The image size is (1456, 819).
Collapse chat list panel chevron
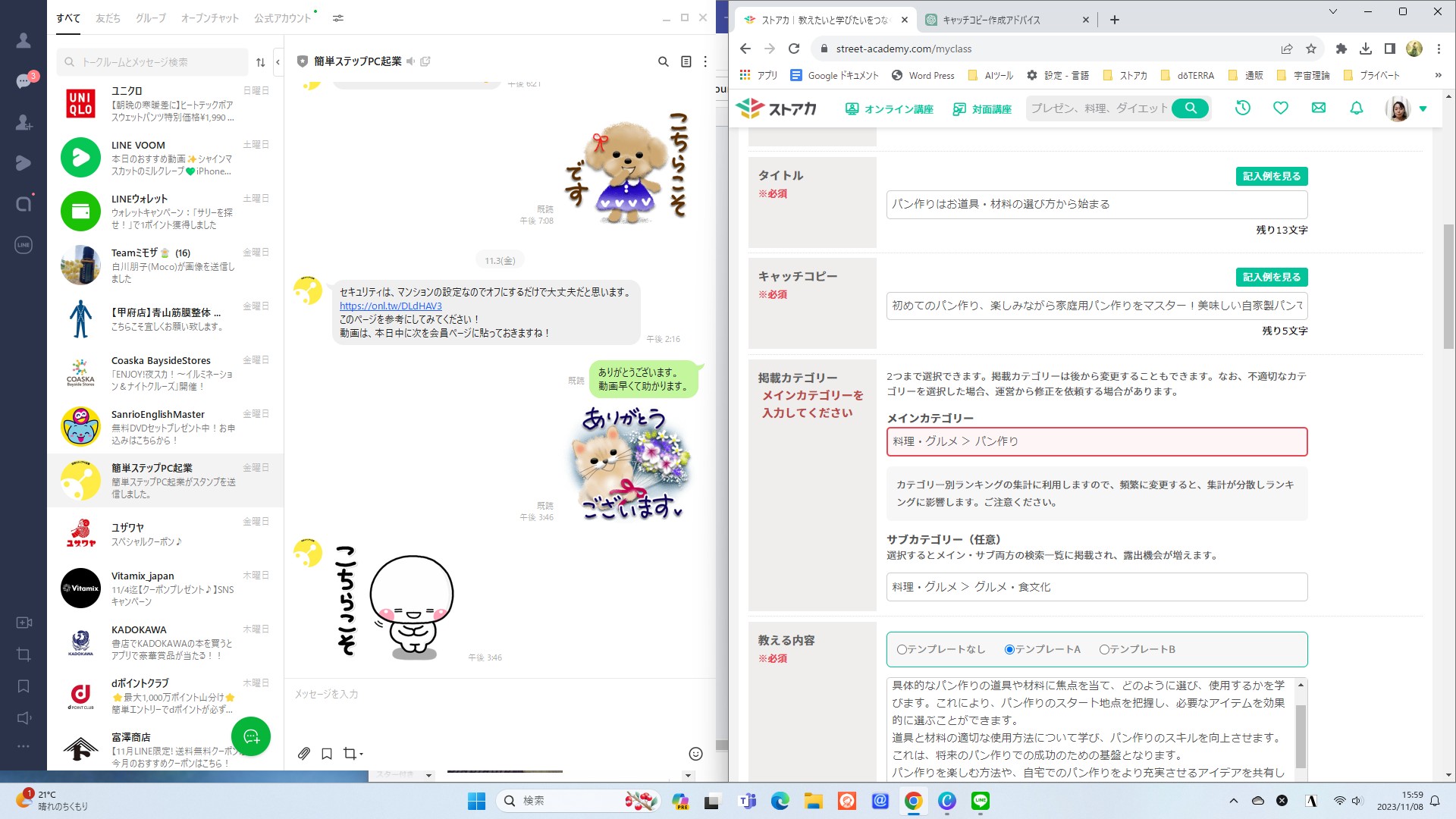tap(278, 62)
